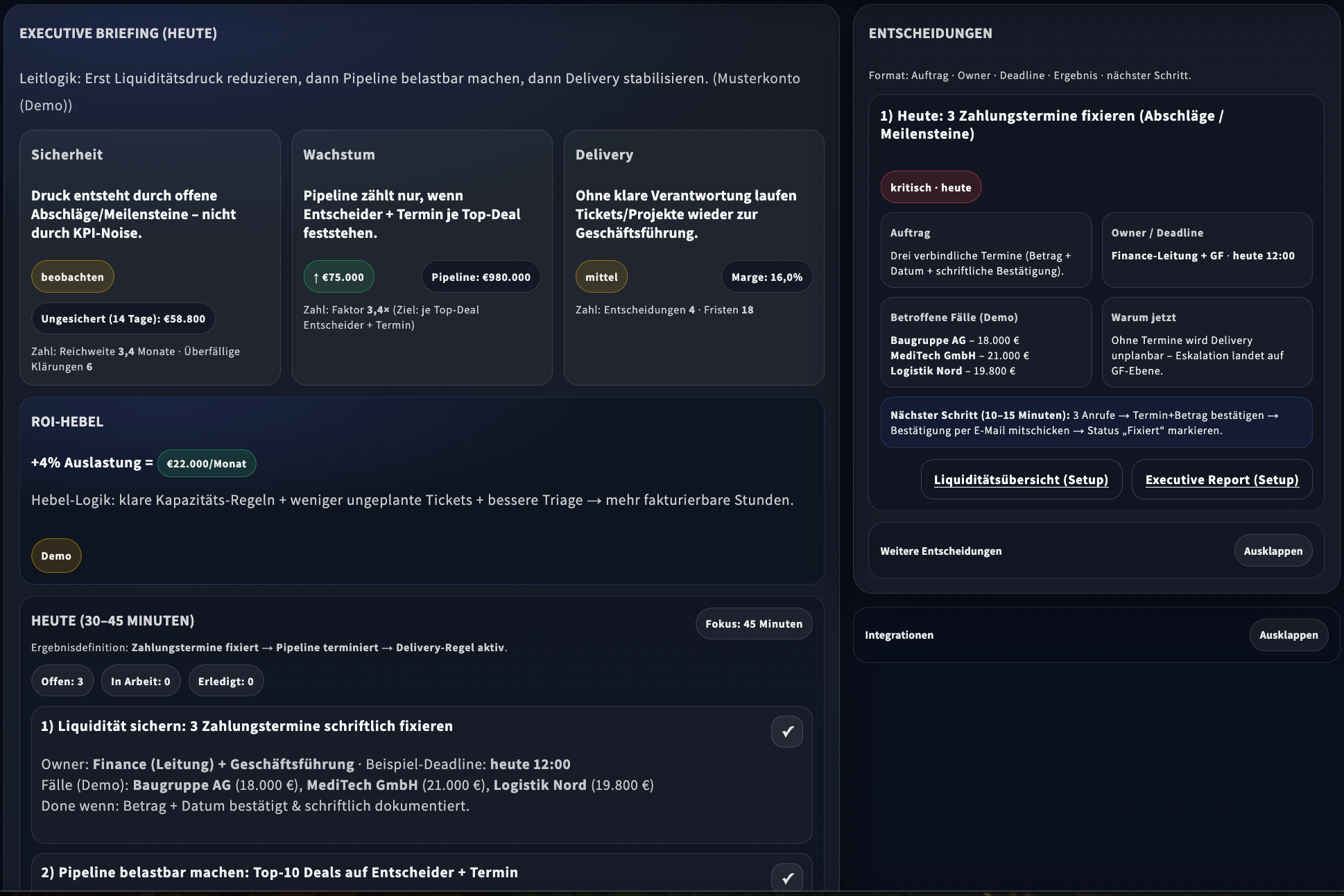The width and height of the screenshot is (1344, 896).
Task: Toggle the "Offen: 3" status filter
Action: tap(62, 680)
